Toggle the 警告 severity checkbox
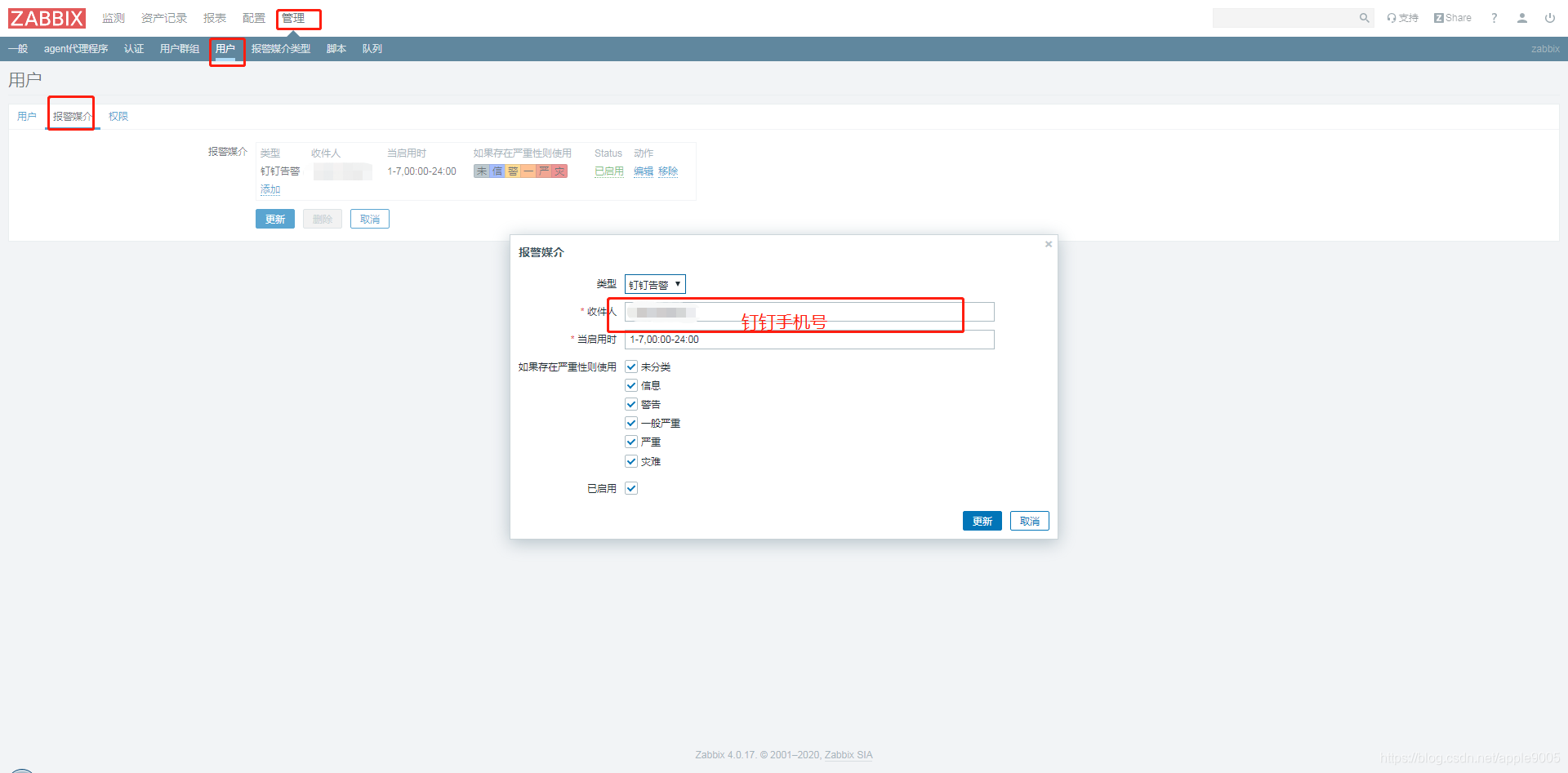 (631, 404)
